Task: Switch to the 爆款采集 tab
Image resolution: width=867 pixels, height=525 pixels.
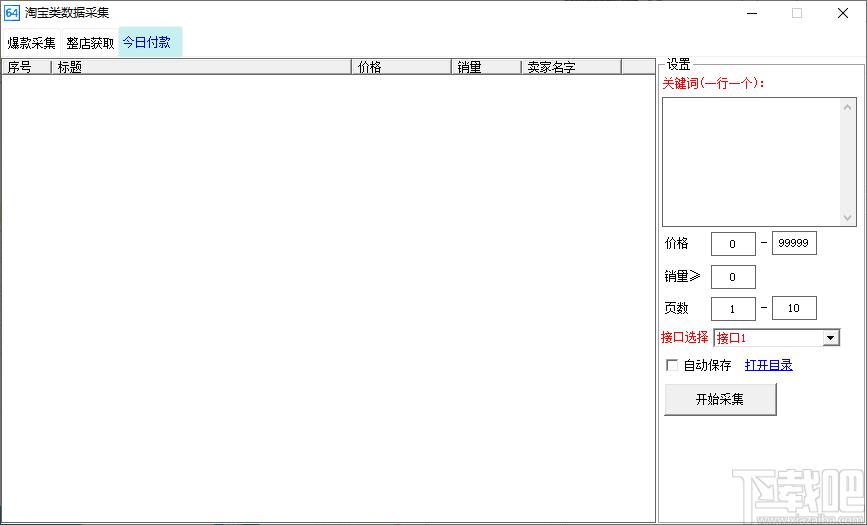Action: [32, 43]
